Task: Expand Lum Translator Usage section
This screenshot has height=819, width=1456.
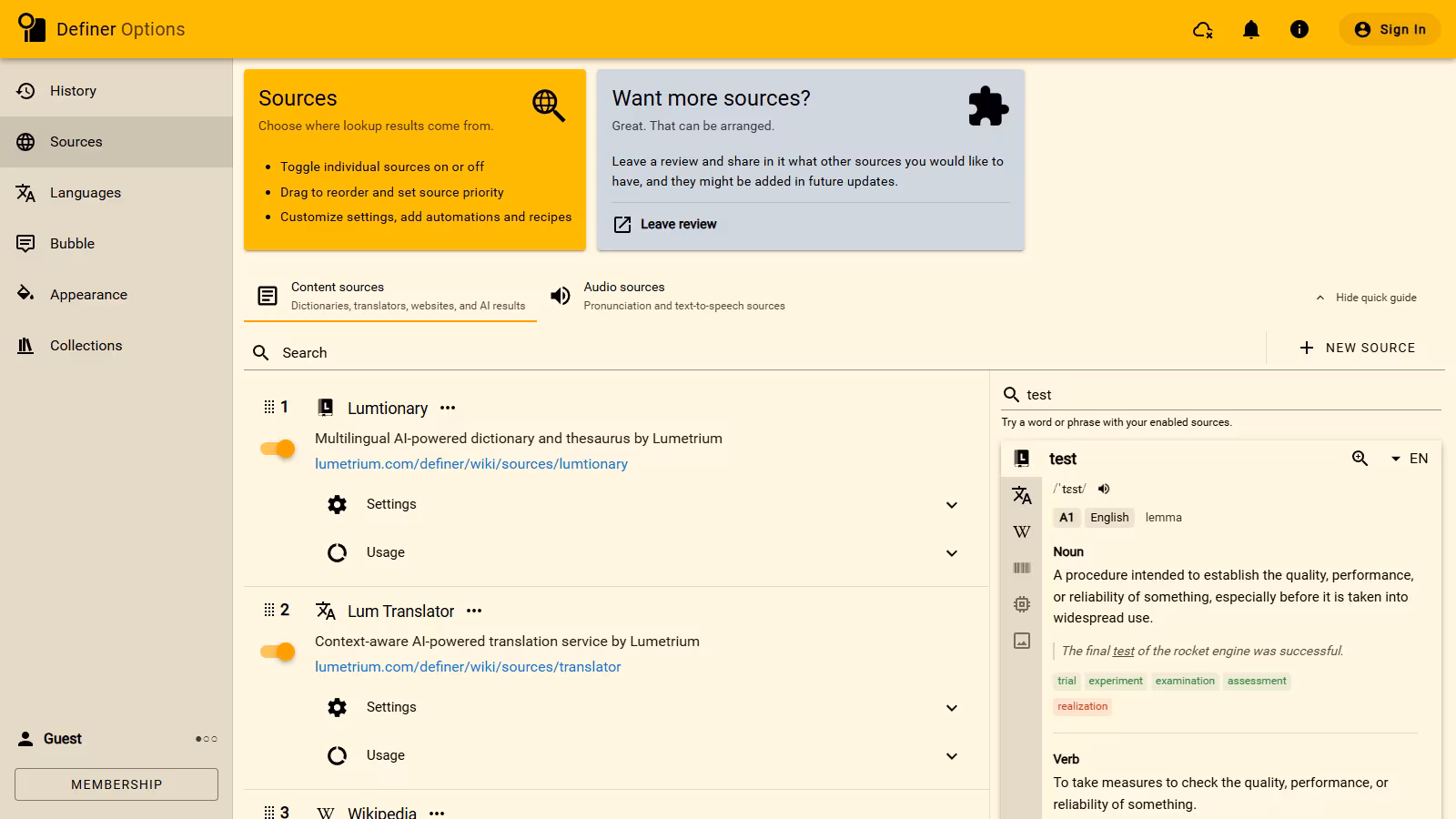Action: click(x=642, y=755)
